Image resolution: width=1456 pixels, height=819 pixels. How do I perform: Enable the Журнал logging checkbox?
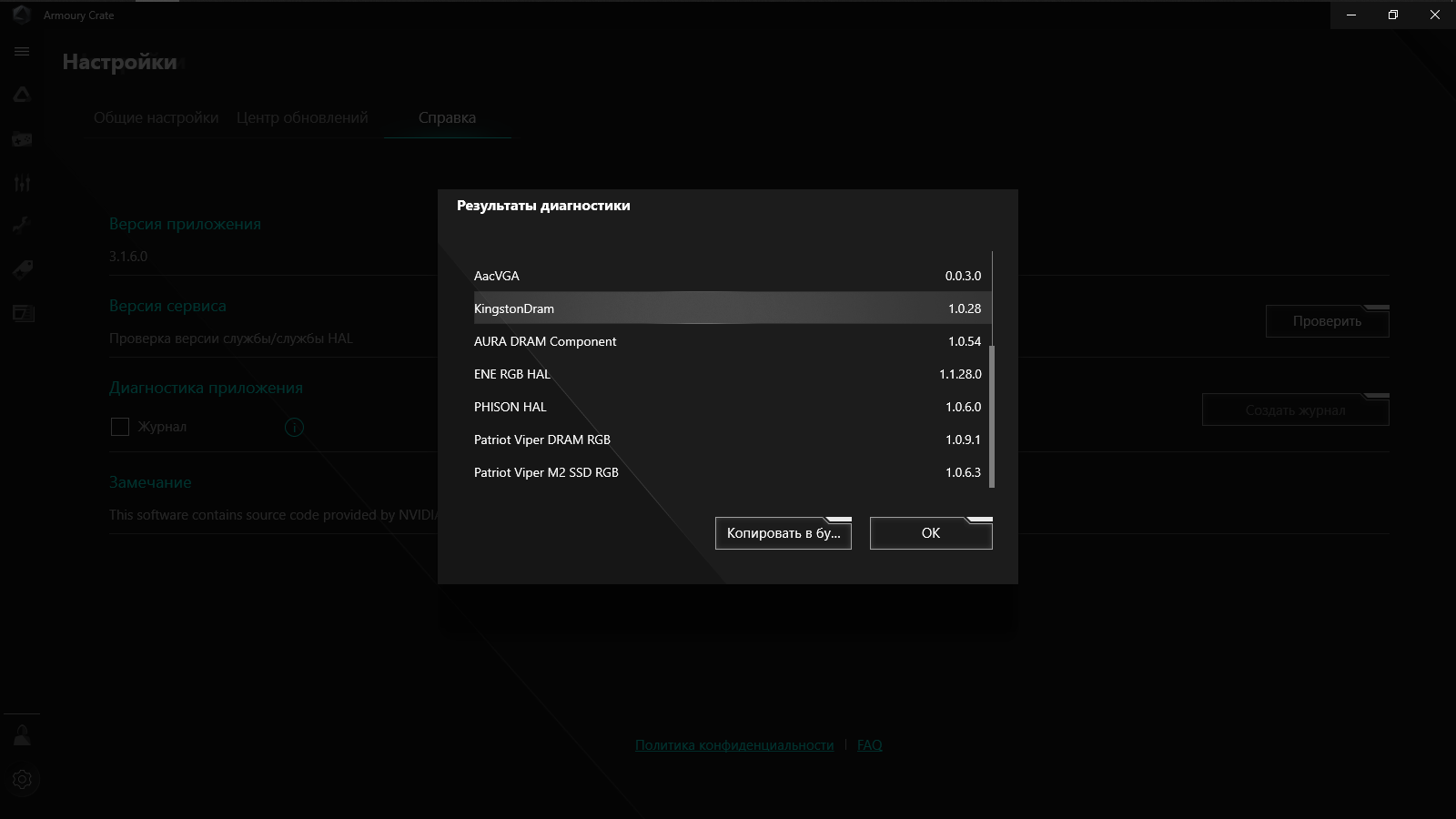pos(120,427)
